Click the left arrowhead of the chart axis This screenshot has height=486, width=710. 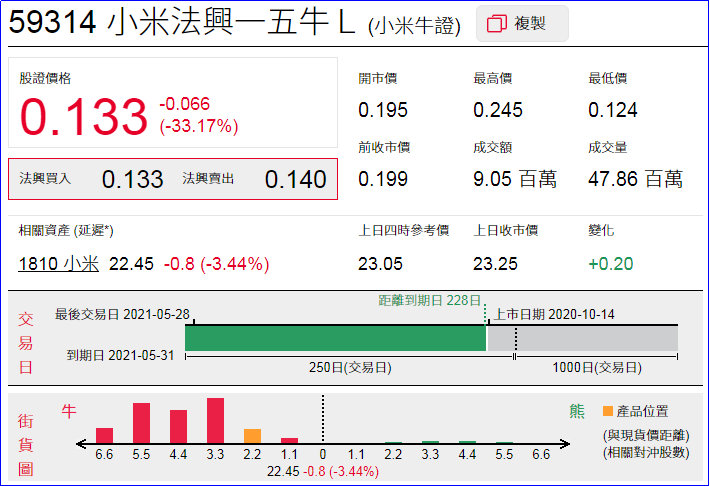tap(81, 444)
